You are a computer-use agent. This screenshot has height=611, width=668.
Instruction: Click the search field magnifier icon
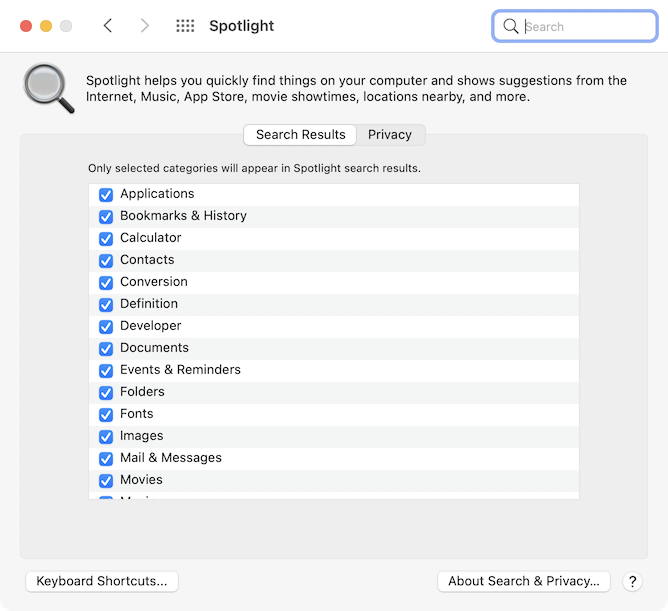coord(511,27)
